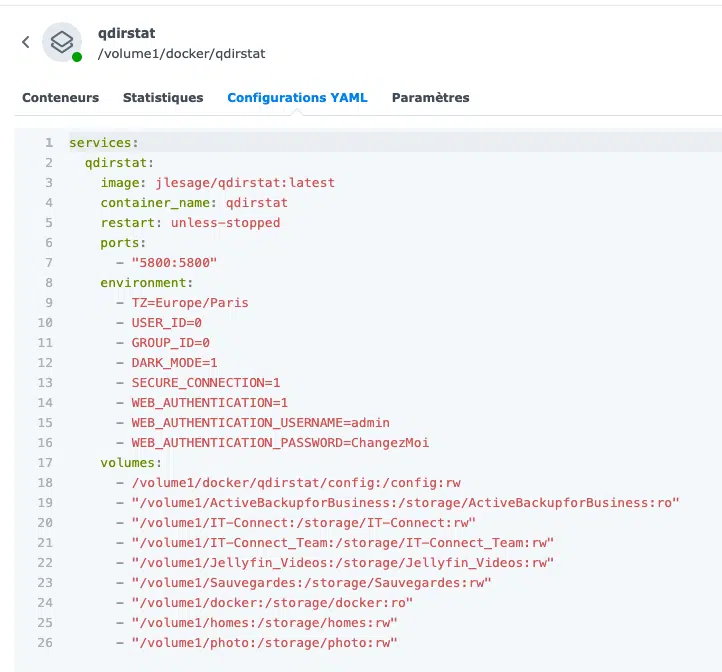Click the SECURE_CONNECTION=1 entry

(205, 383)
